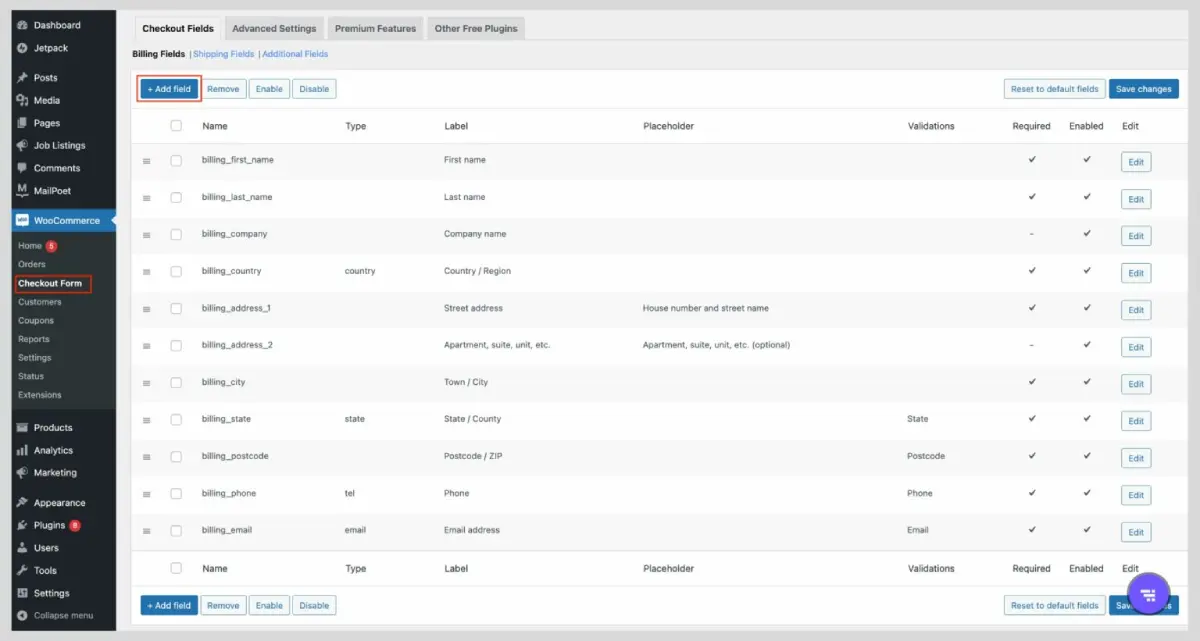
Task: Click the top Remove button
Action: pos(223,89)
